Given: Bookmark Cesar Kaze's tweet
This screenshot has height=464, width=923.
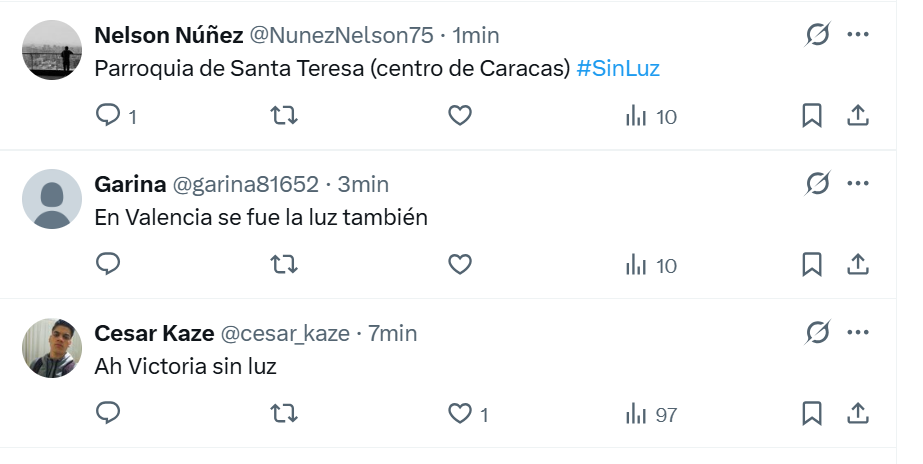Looking at the screenshot, I should 812,413.
